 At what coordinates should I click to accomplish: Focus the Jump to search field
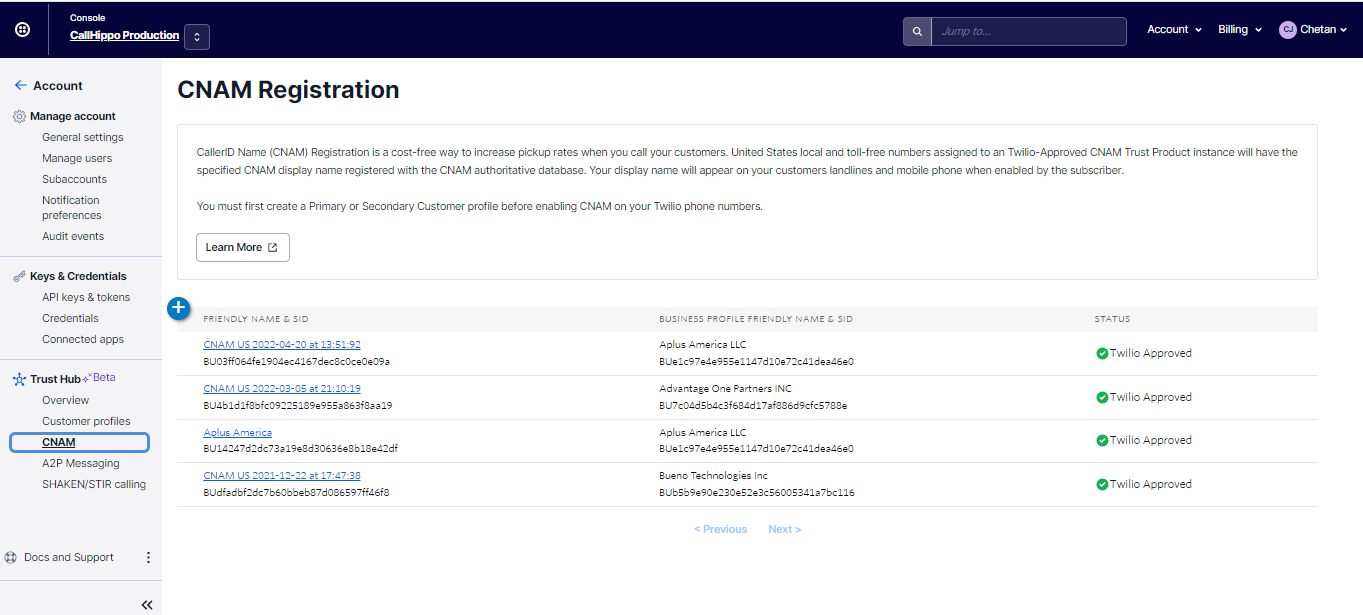pos(1029,31)
